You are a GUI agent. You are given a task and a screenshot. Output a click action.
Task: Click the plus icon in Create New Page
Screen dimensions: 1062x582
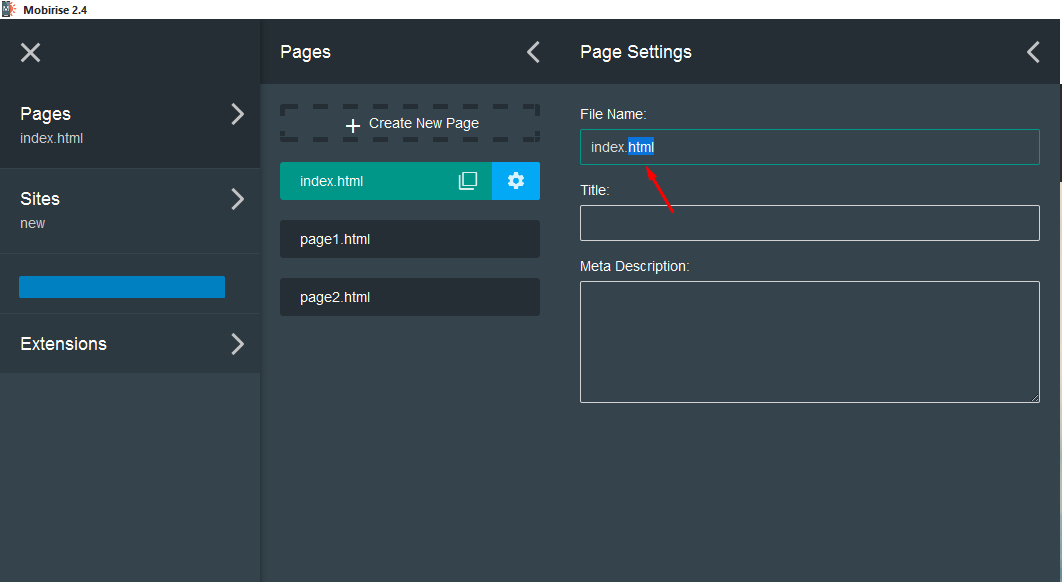352,125
